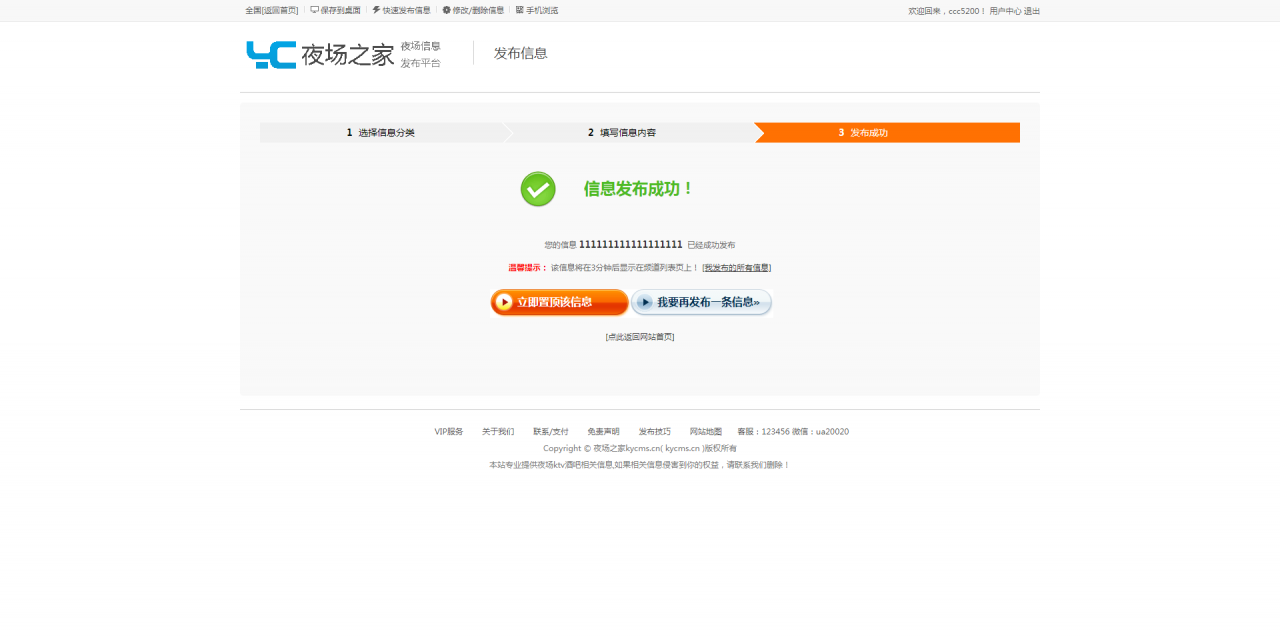Screen dimensions: 1280x637
Task: Click the 客服：123456 contact text
Action: coord(764,432)
